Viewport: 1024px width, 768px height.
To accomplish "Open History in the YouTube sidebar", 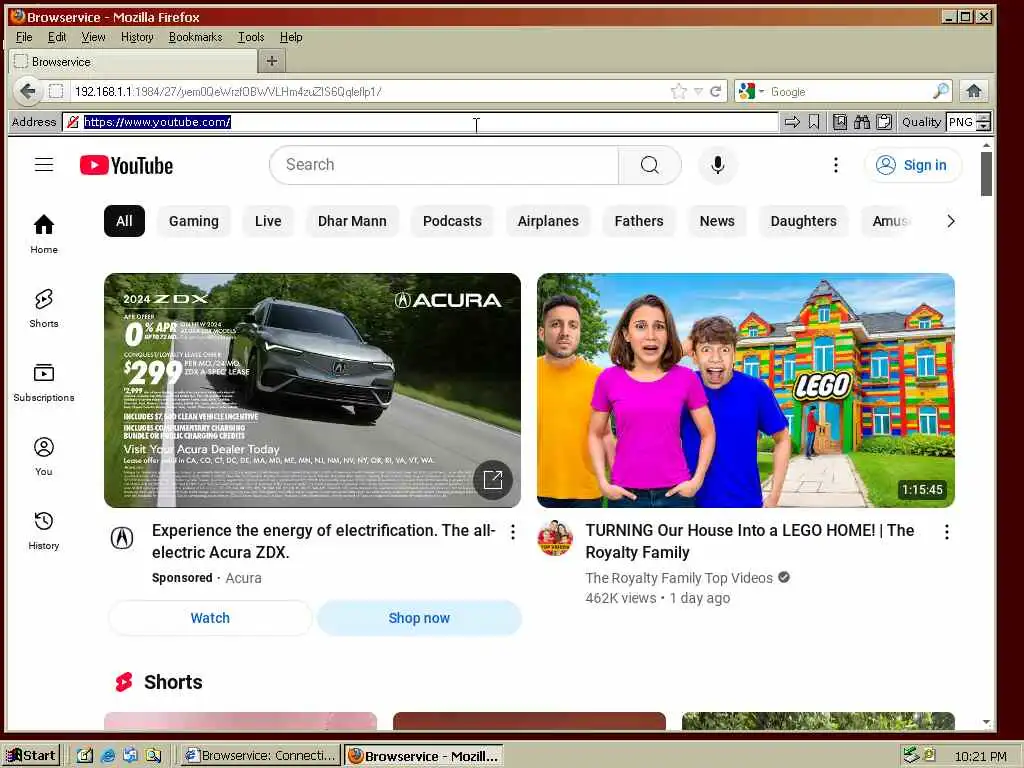I will [44, 530].
